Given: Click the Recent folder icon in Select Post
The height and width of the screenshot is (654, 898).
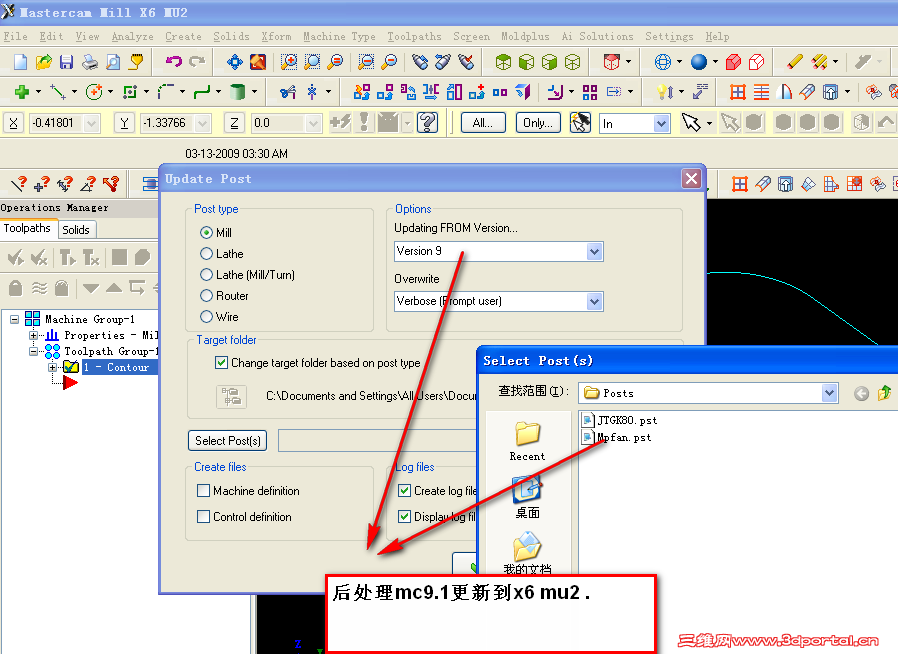Looking at the screenshot, I should point(527,435).
